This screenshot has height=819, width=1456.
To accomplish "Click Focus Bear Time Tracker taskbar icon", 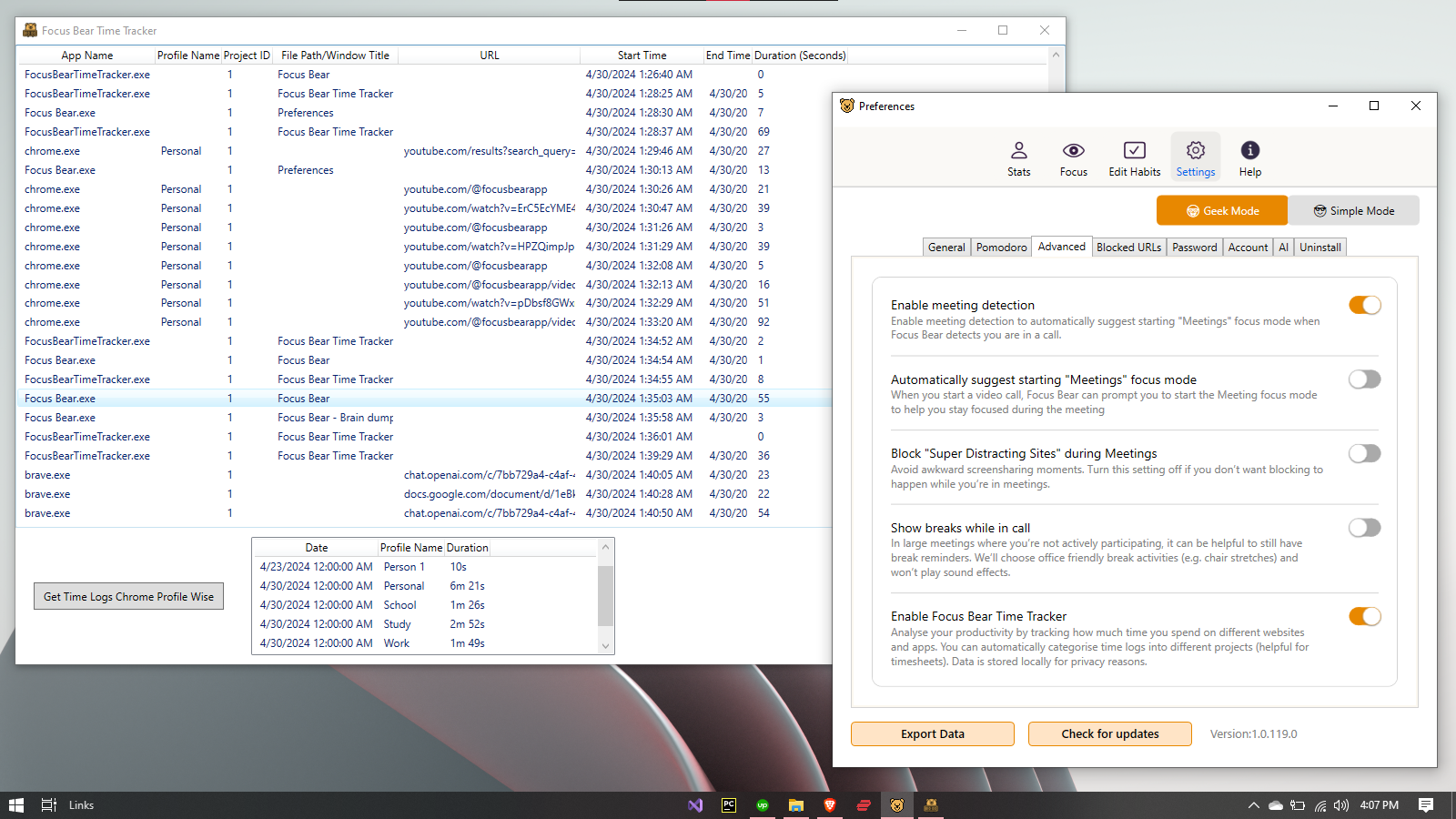I will pos(931,805).
